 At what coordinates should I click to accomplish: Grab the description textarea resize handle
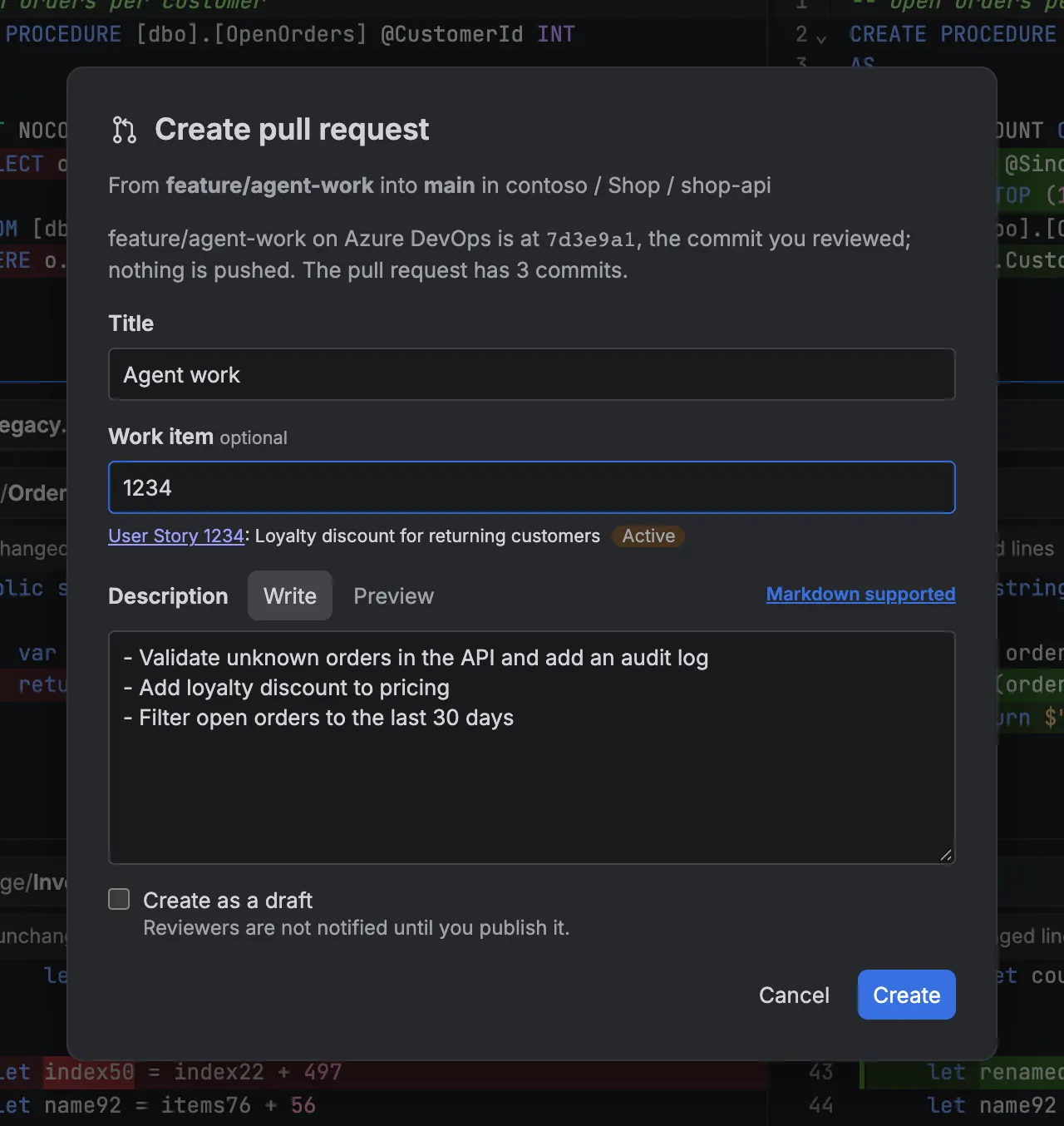[946, 855]
